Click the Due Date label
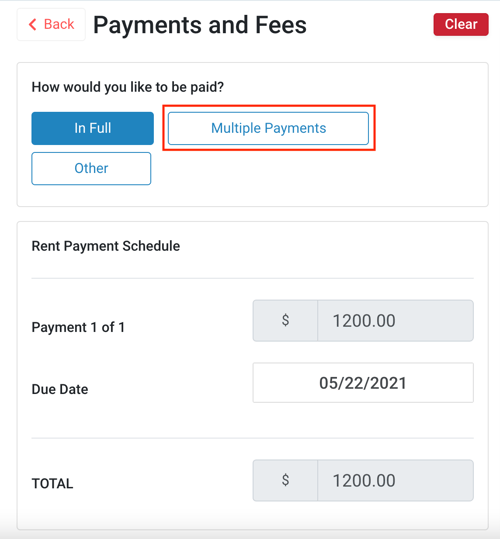Image resolution: width=500 pixels, height=539 pixels. click(x=60, y=389)
